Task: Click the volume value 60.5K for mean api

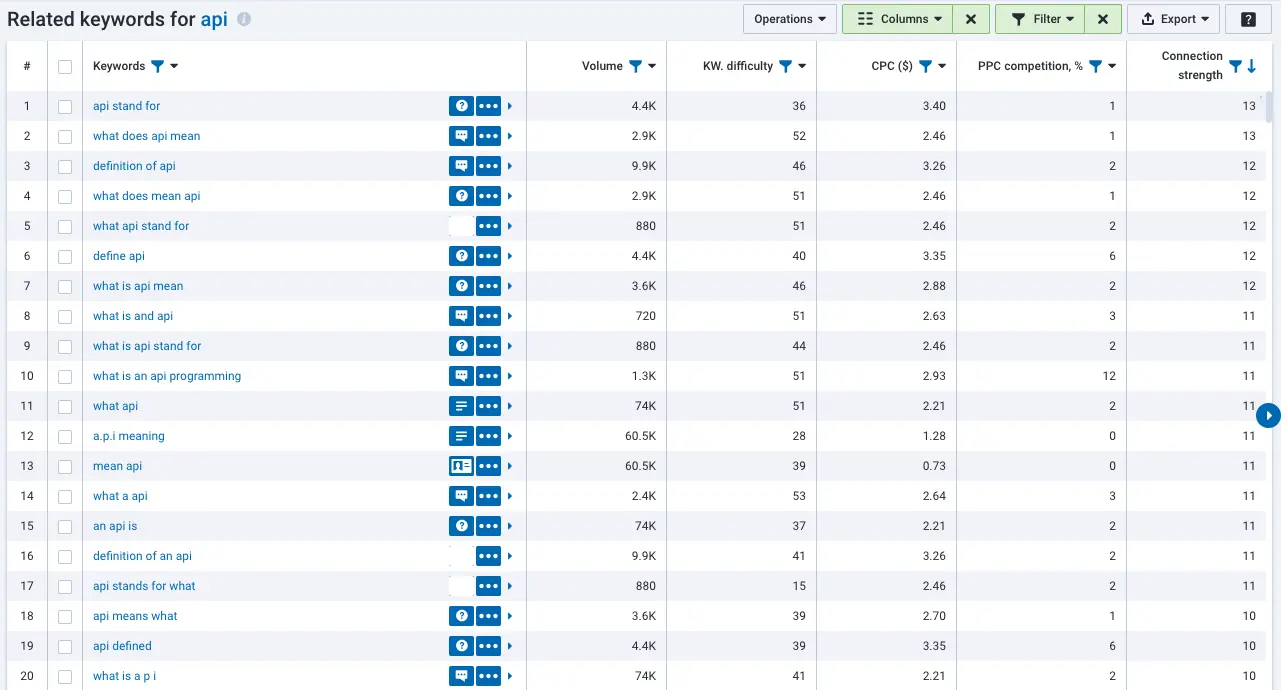Action: pyautogui.click(x=640, y=466)
